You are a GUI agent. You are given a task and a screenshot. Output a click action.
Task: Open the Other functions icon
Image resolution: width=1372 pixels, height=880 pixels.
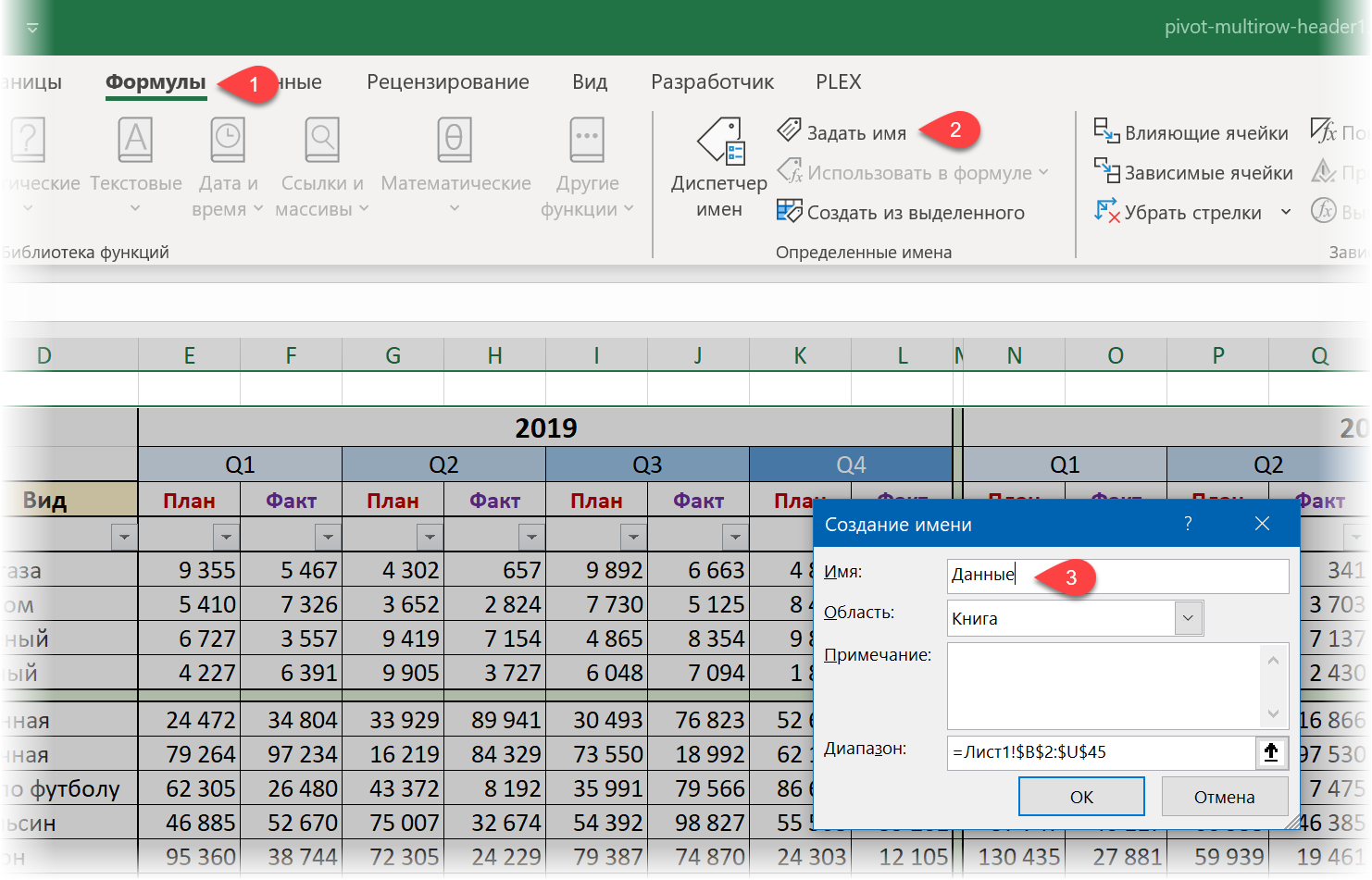point(587,141)
